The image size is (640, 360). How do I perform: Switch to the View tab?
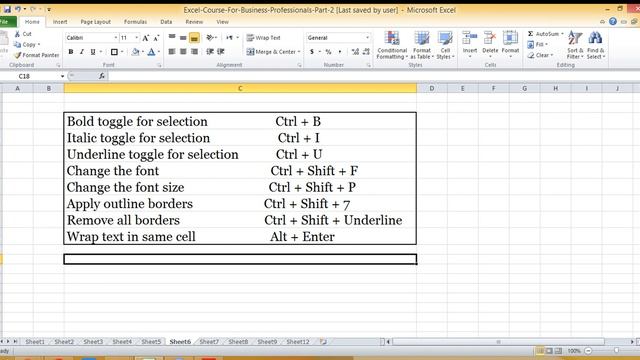tap(222, 22)
